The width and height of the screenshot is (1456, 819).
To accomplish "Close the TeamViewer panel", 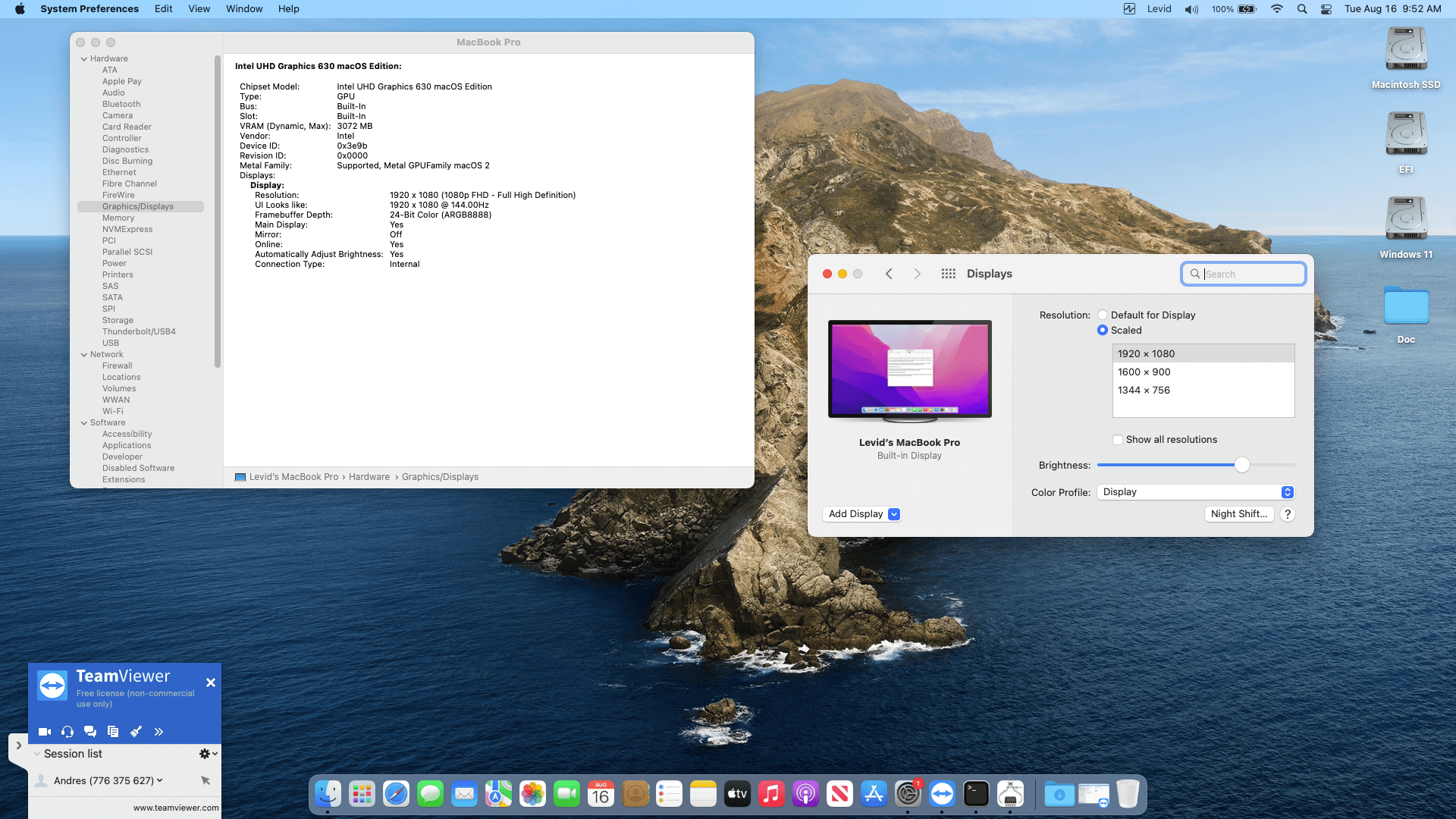I will pyautogui.click(x=211, y=682).
